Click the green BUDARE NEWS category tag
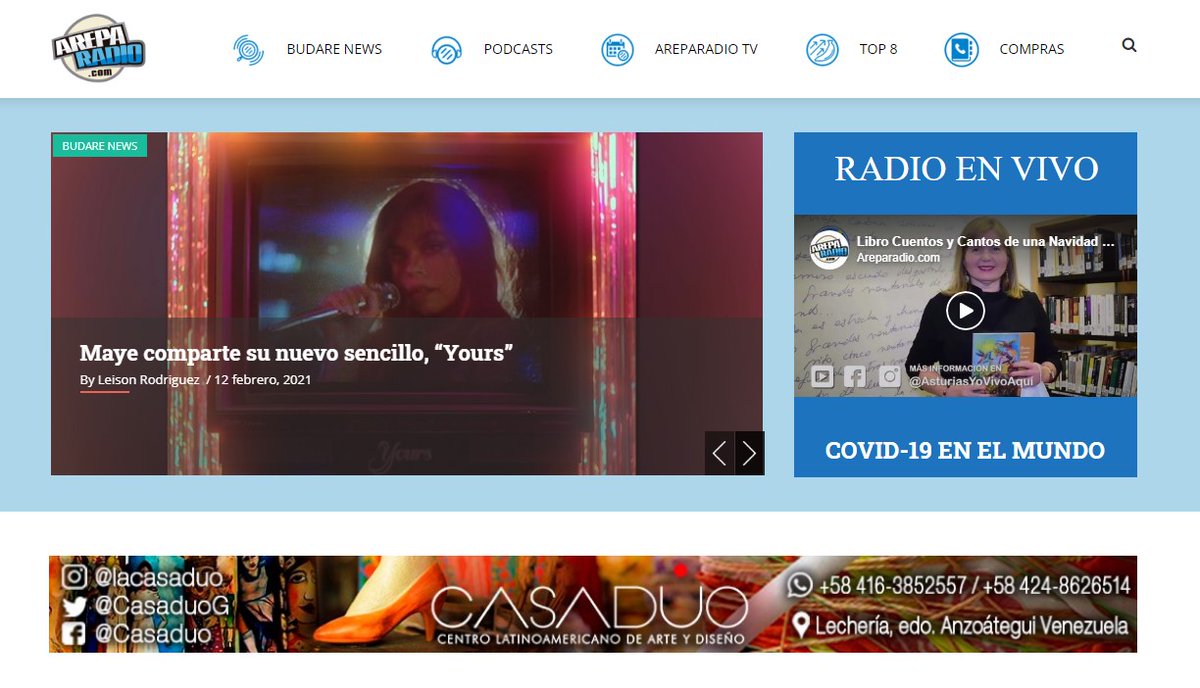The height and width of the screenshot is (688, 1200). tap(99, 146)
